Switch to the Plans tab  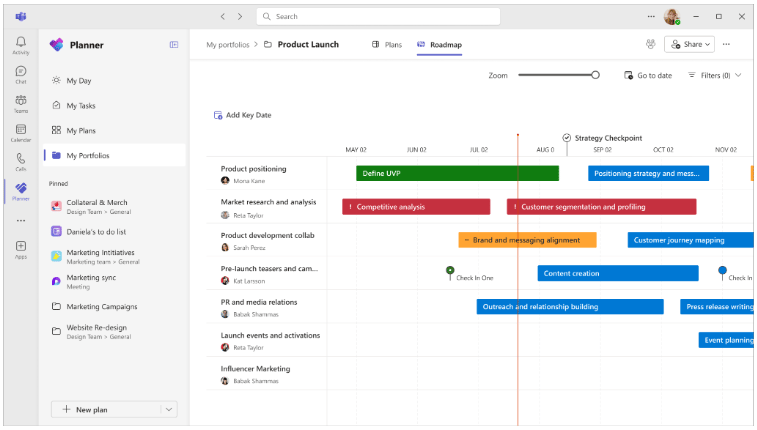click(387, 45)
